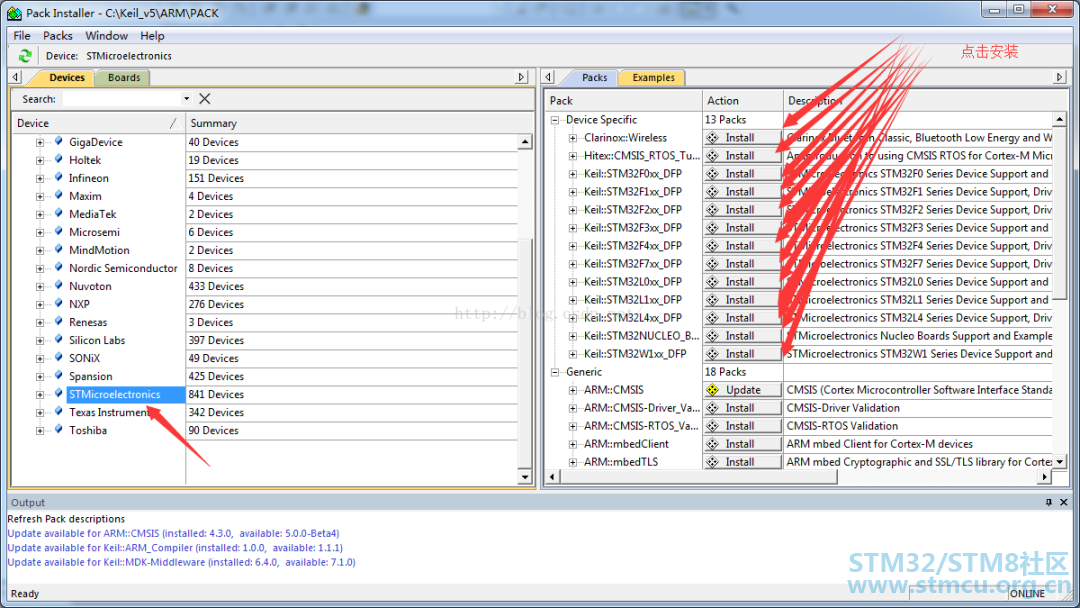Select the Keil::STM32NUCLEO_B pack row

click(641, 336)
